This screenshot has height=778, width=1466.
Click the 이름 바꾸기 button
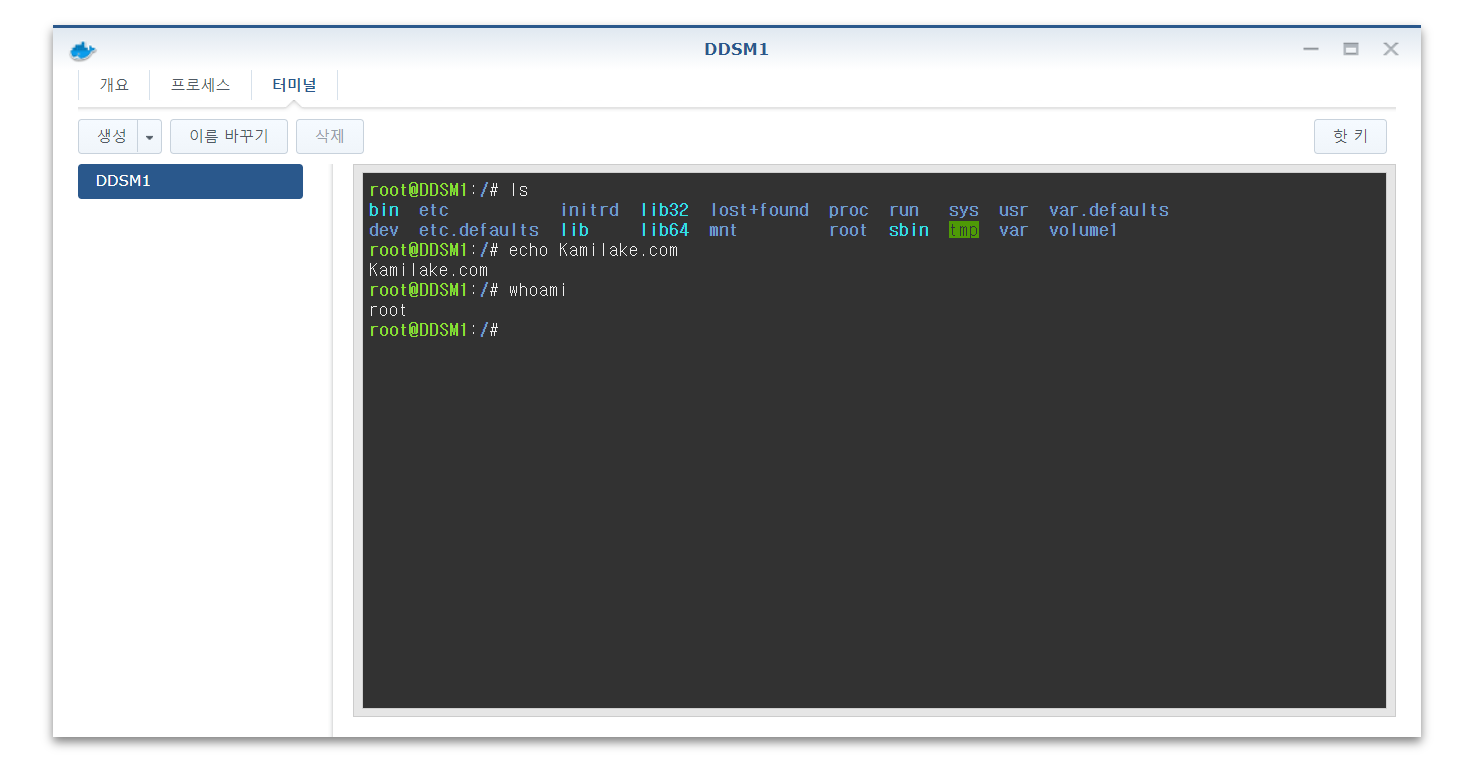[229, 136]
